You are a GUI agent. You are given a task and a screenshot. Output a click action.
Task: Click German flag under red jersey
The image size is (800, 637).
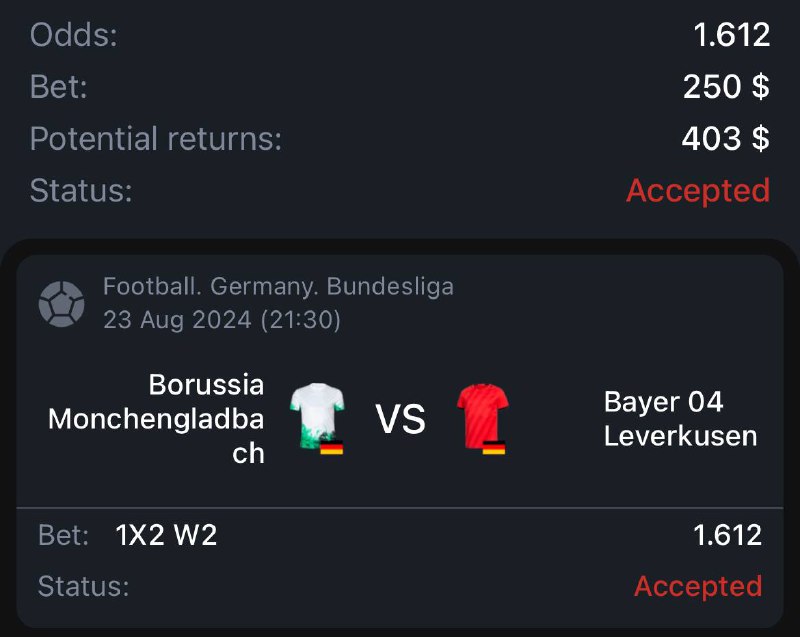(x=494, y=446)
